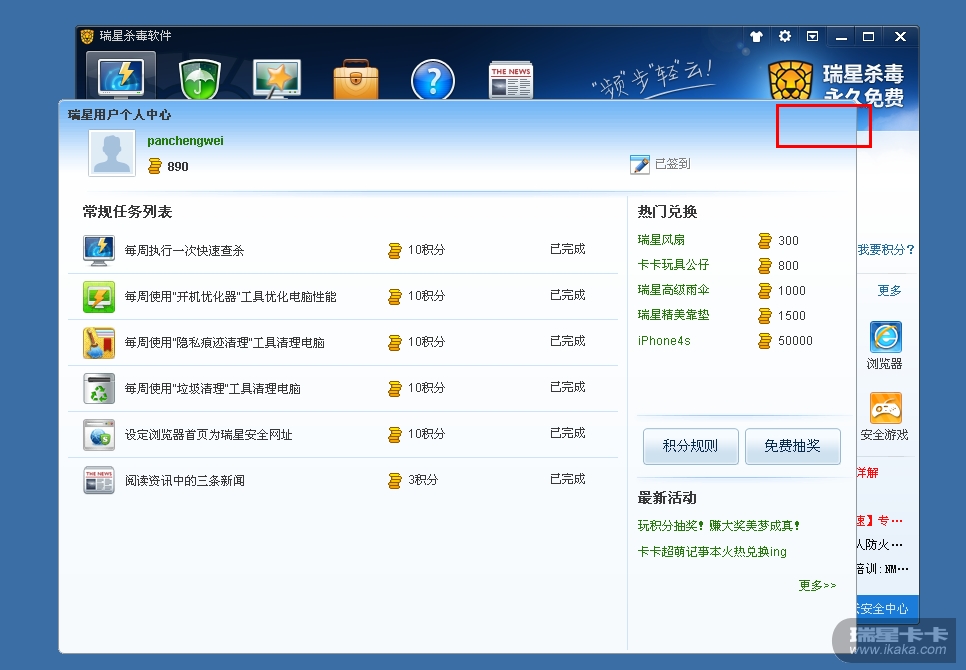Open the blue question mark help tab
The height and width of the screenshot is (670, 966).
[432, 79]
